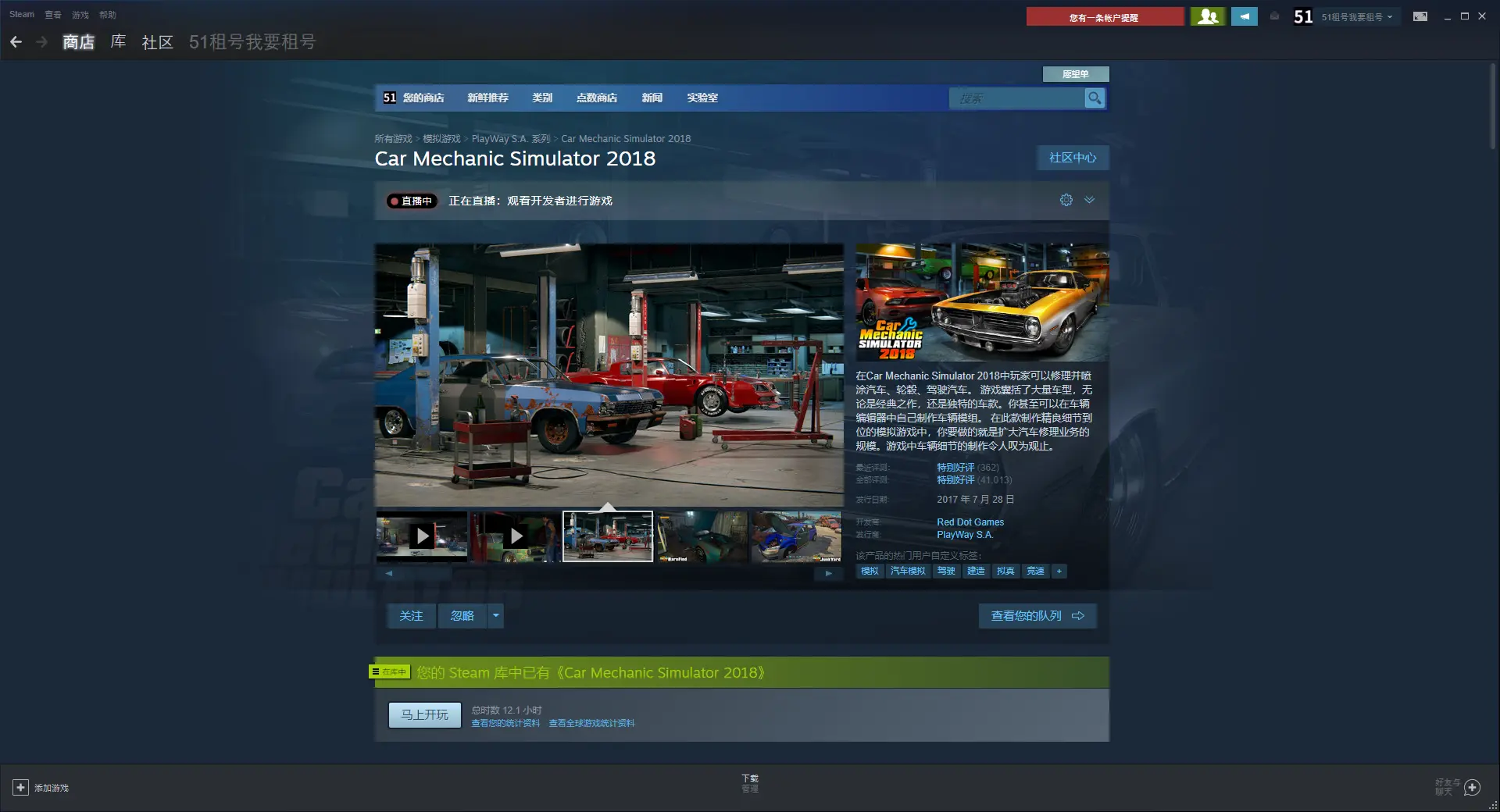Click the page vertical scrollbar
This screenshot has width=1500, height=812.
[x=1493, y=107]
